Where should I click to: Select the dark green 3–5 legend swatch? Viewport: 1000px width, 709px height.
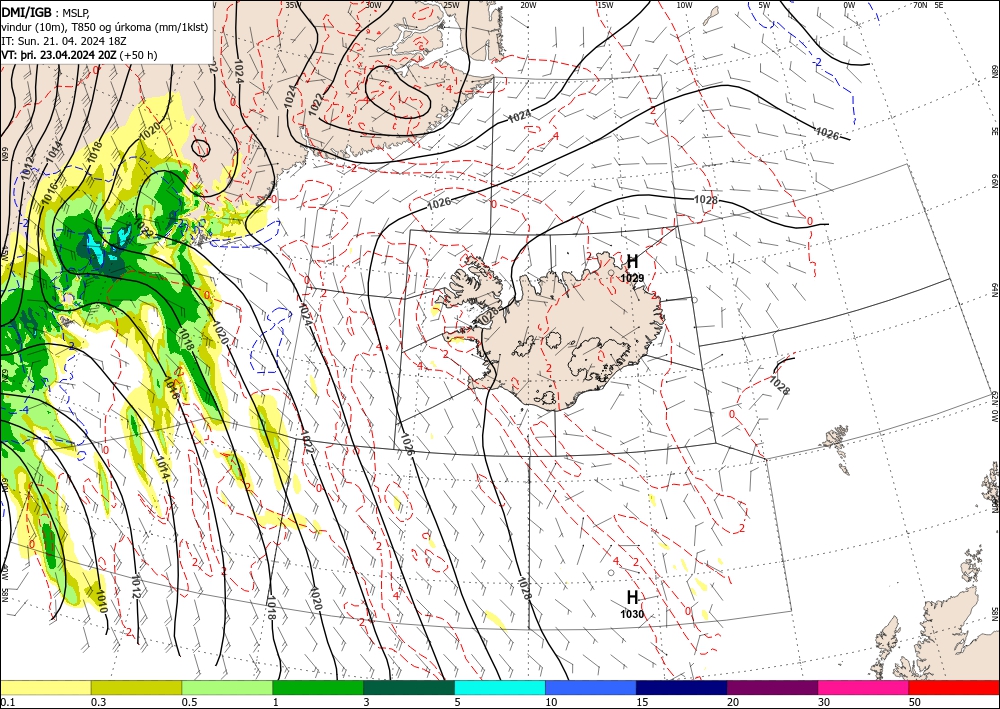[409, 687]
